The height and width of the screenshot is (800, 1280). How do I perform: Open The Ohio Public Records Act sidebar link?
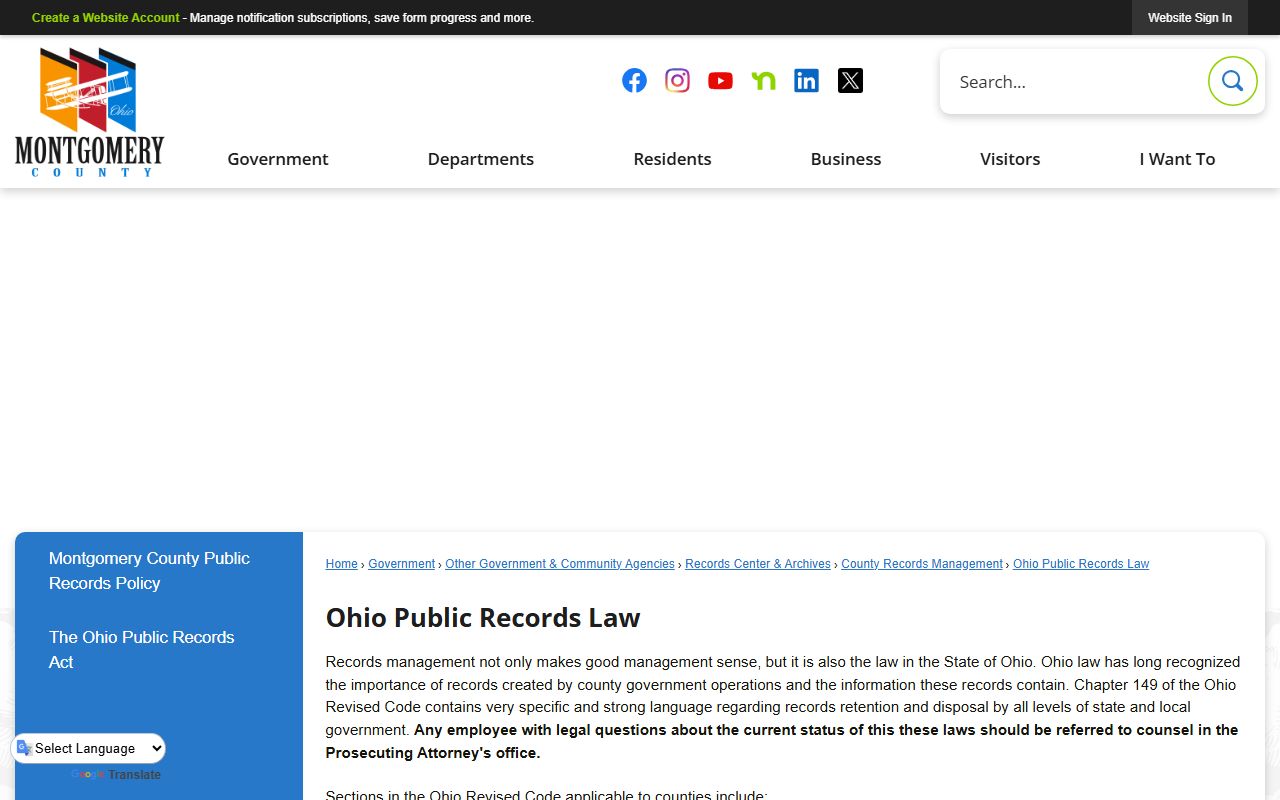click(x=141, y=650)
